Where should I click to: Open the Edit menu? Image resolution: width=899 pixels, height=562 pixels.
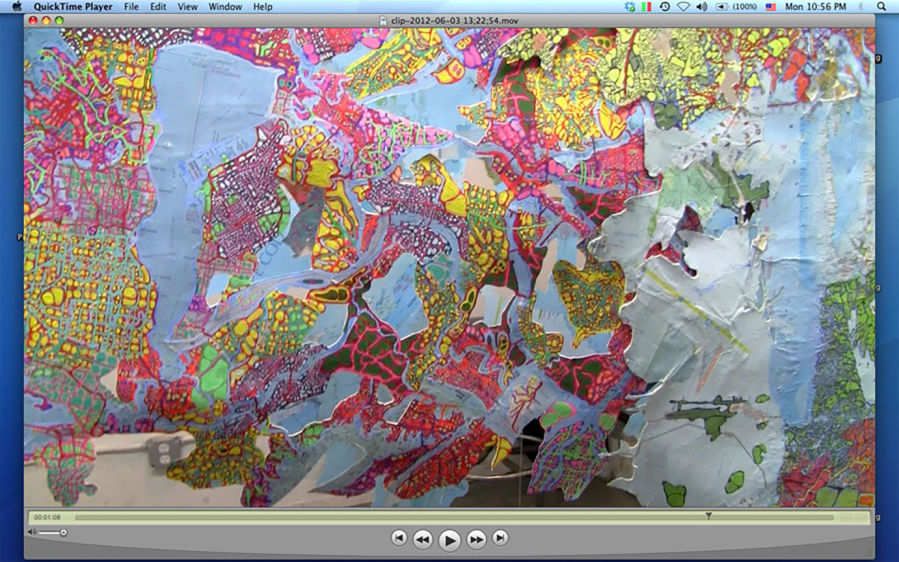pyautogui.click(x=158, y=7)
